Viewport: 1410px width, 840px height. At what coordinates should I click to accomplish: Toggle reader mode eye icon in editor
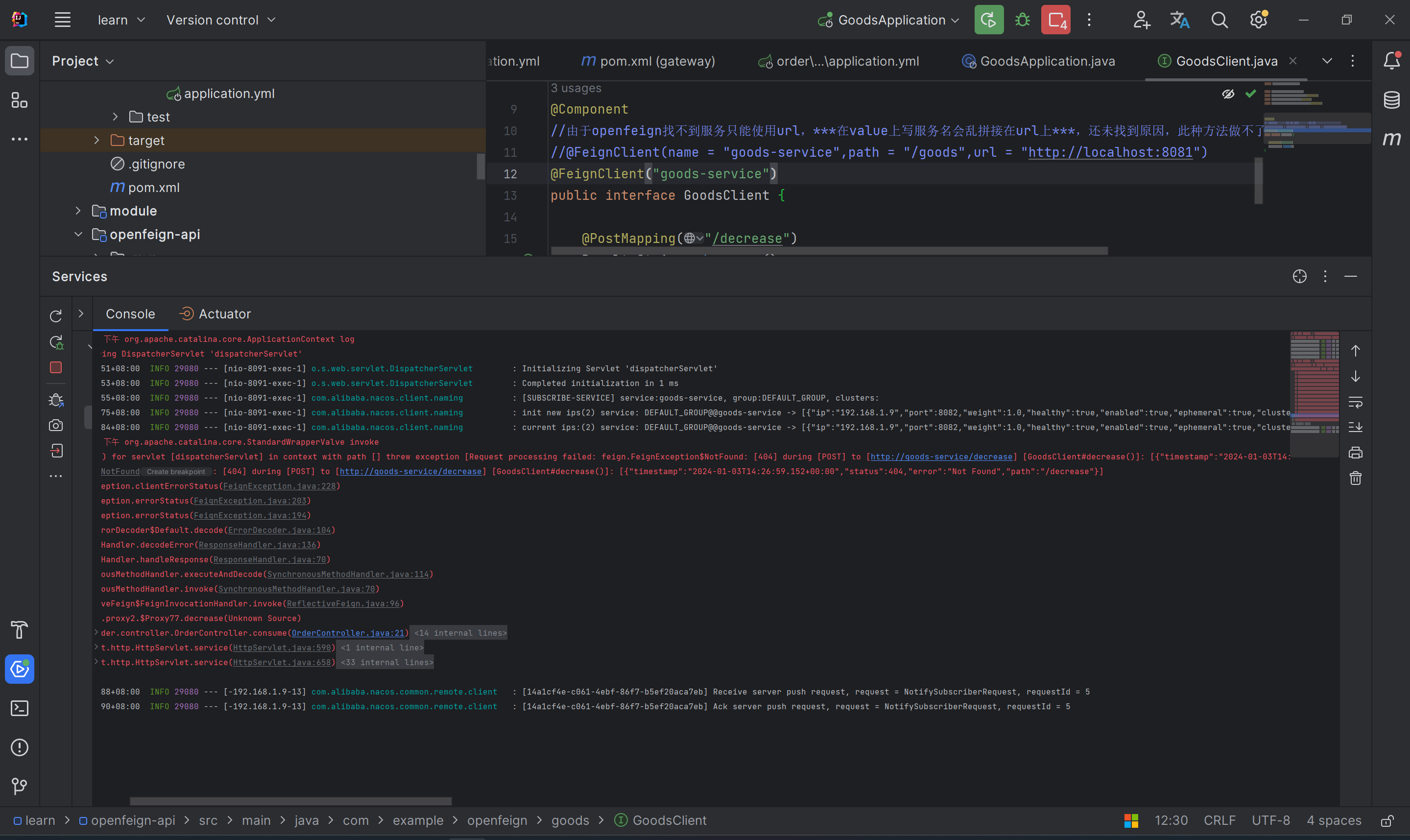pyautogui.click(x=1228, y=94)
